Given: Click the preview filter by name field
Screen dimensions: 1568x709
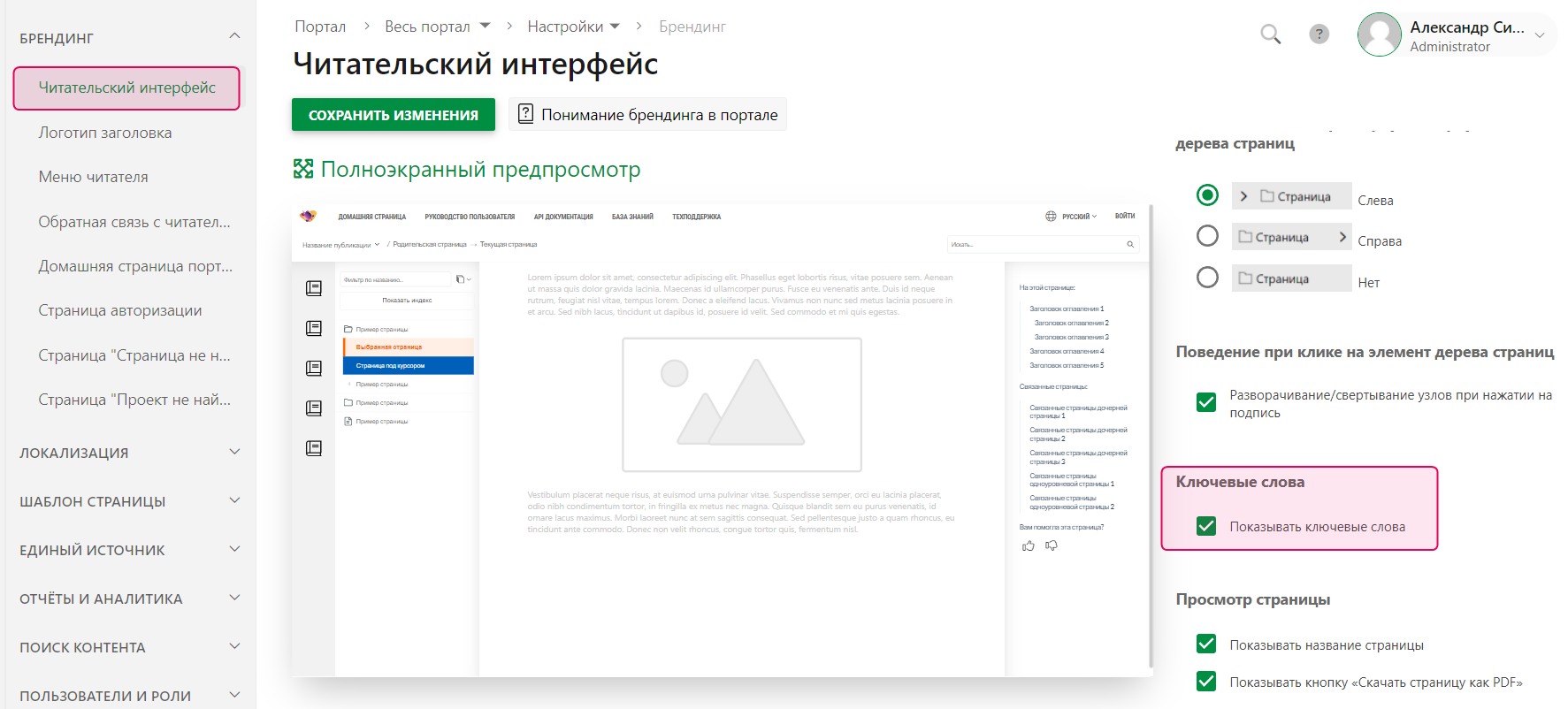Looking at the screenshot, I should 395,279.
